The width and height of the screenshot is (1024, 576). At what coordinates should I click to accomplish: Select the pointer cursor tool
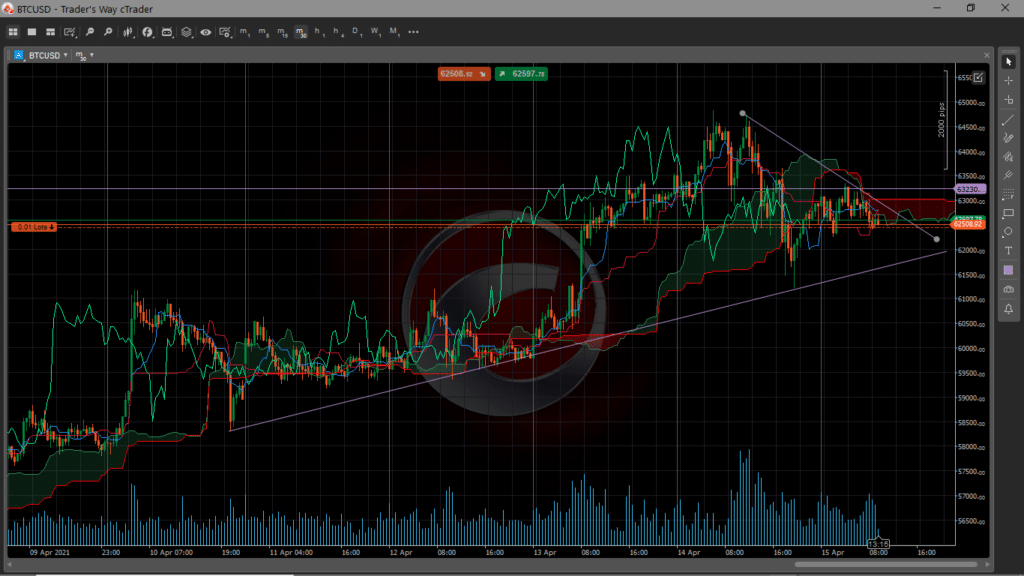pyautogui.click(x=1008, y=62)
